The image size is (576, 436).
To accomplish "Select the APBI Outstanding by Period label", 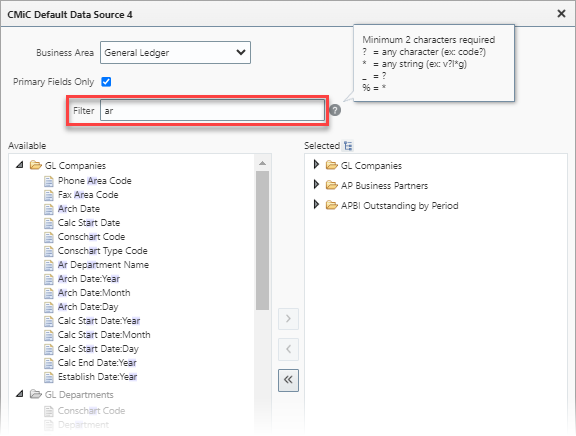I will (399, 206).
